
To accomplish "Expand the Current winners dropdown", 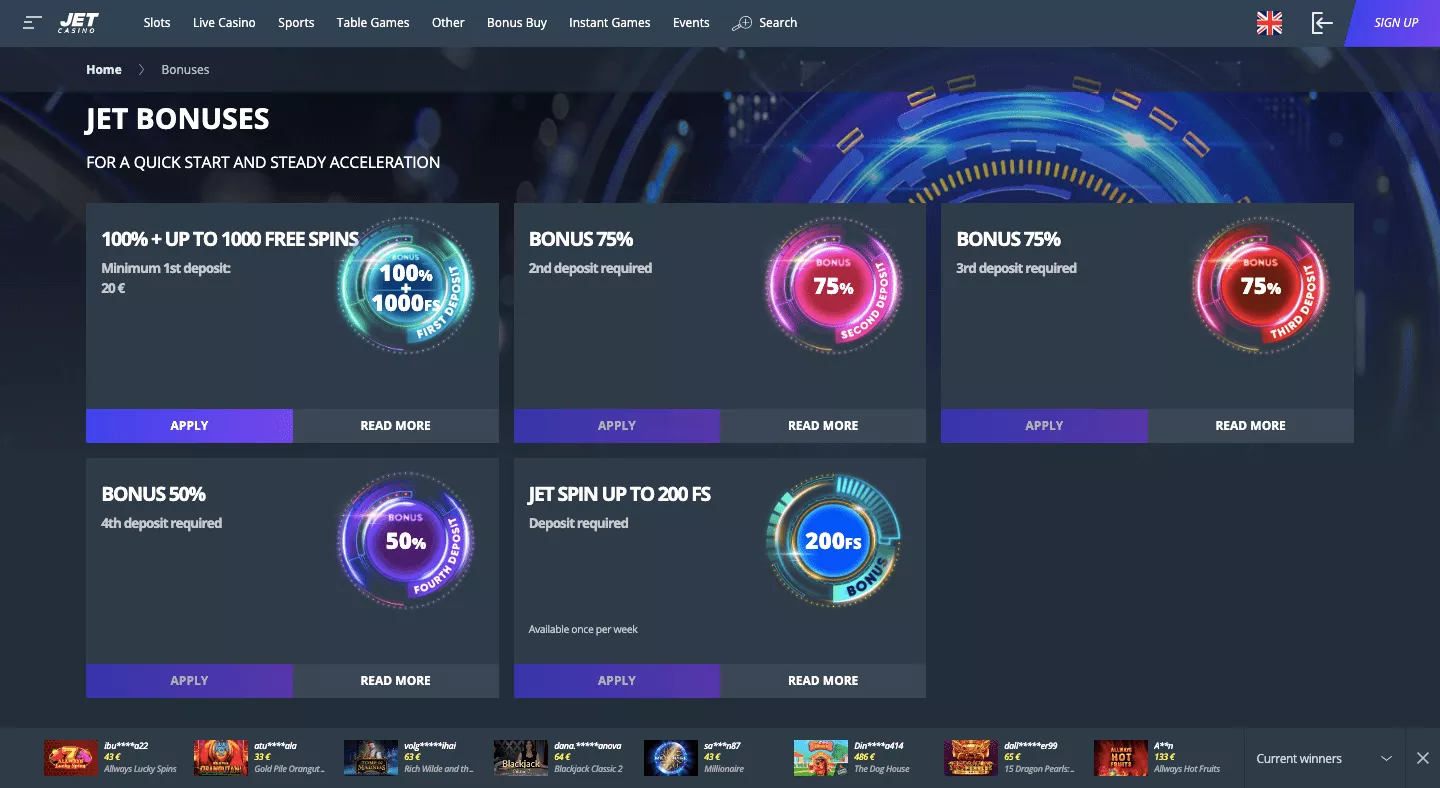I will coord(1386,759).
